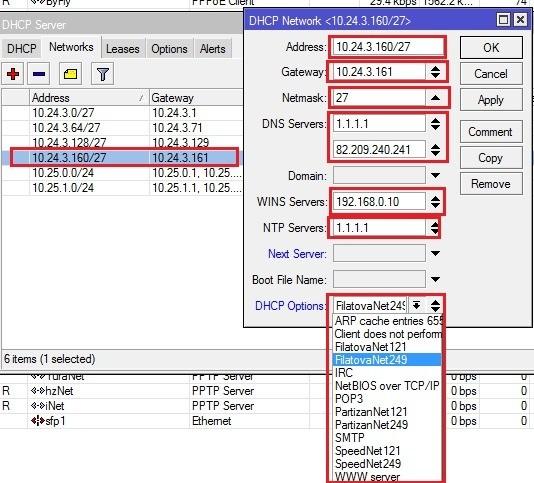
Task: Maximize the DHCP Network dialog window
Action: [x=503, y=20]
